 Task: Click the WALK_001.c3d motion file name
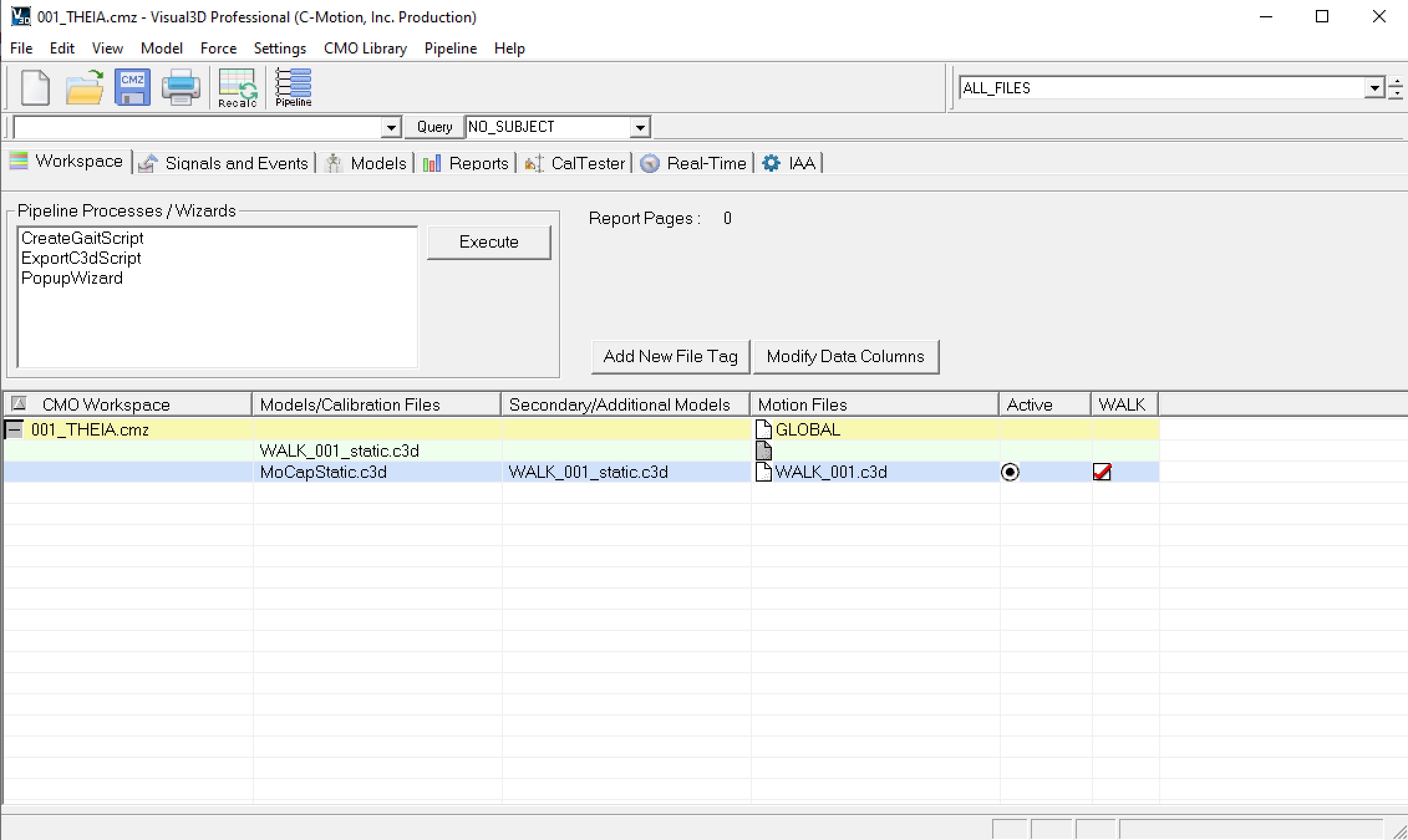click(x=831, y=472)
